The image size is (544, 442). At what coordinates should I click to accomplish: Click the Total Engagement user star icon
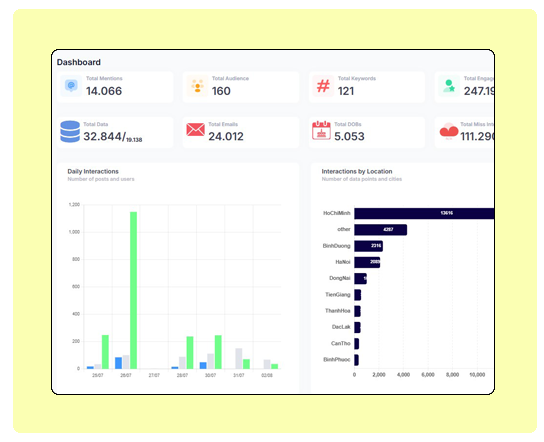449,86
